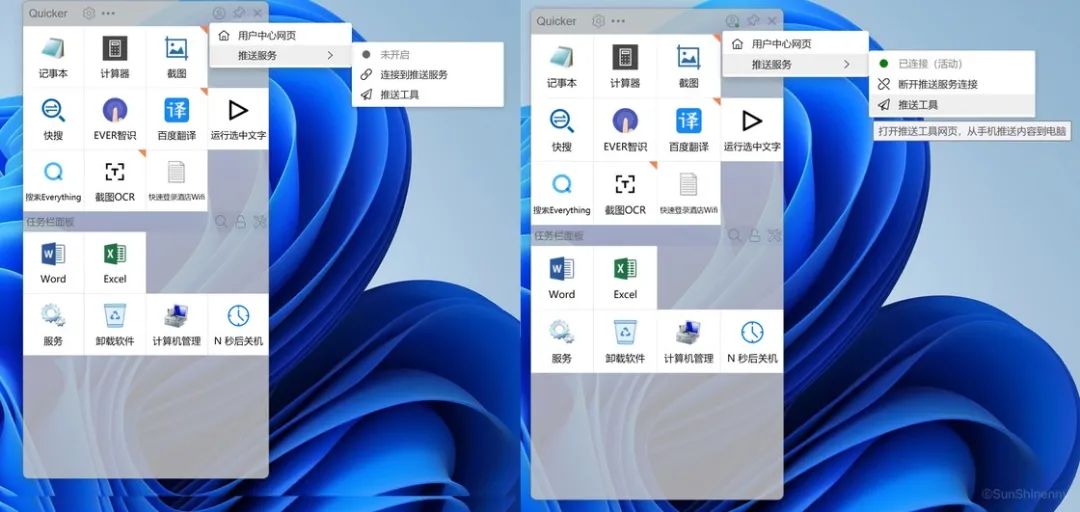1080x512 pixels.
Task: Open 百度翻译 in the right Quicker panel
Action: pos(689,130)
